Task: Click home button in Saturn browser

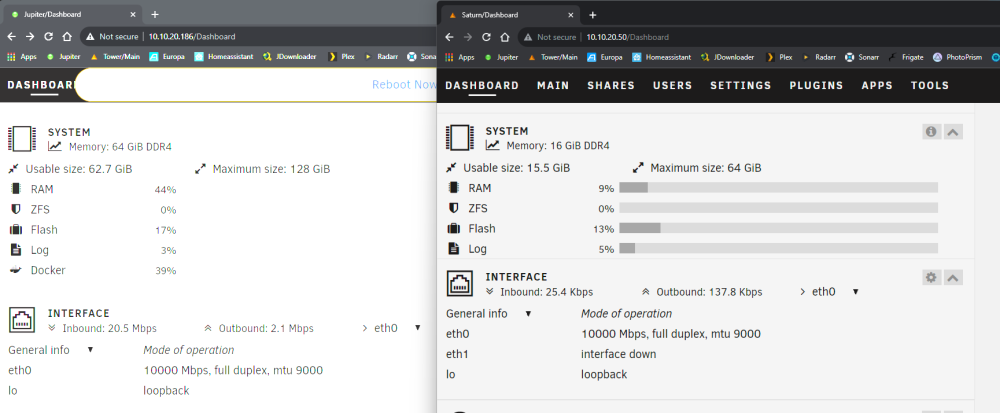Action: click(504, 37)
